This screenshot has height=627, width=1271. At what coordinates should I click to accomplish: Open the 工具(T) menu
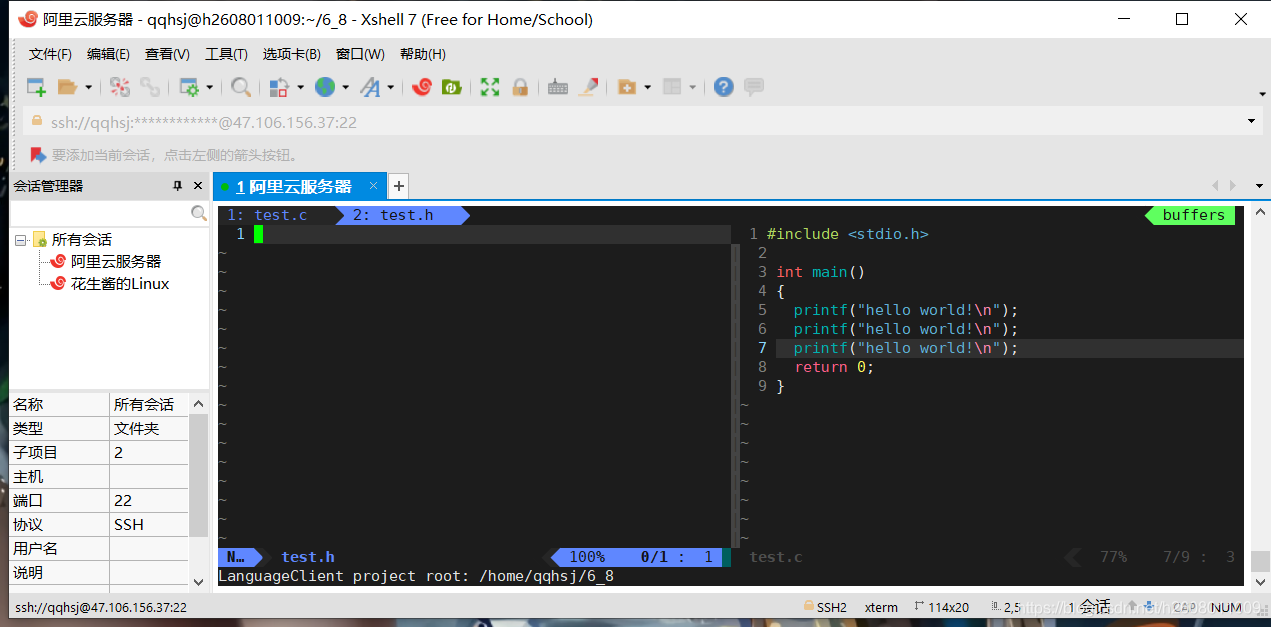pos(226,54)
